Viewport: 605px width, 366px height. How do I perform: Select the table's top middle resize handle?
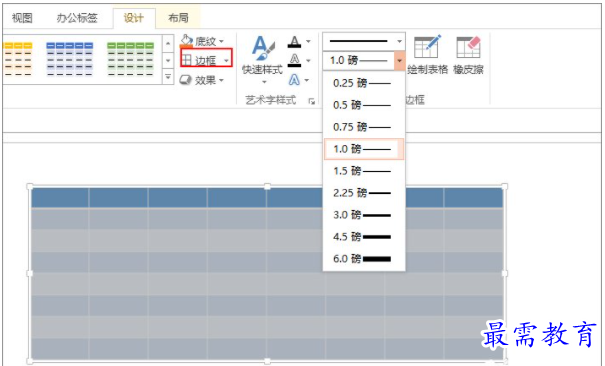pyautogui.click(x=267, y=186)
